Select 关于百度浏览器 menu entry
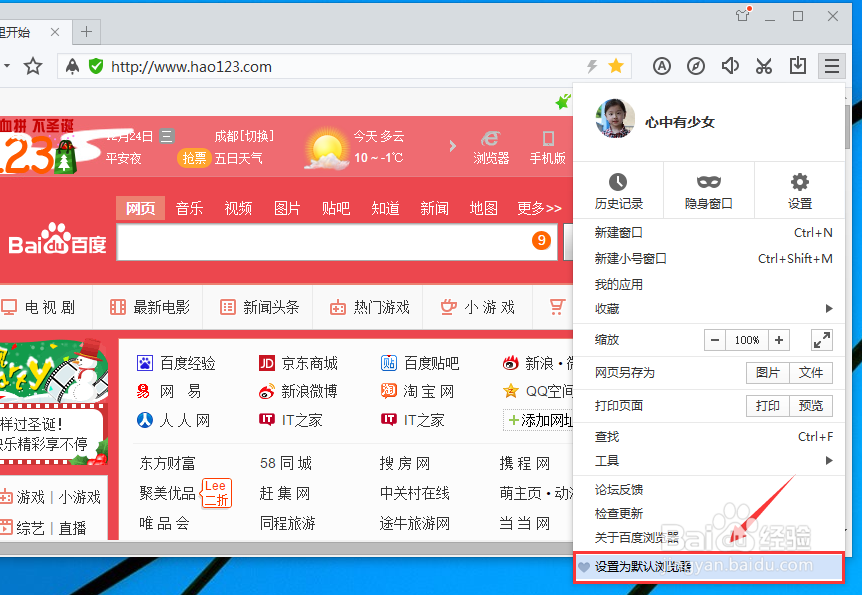The image size is (862, 595). pos(709,537)
